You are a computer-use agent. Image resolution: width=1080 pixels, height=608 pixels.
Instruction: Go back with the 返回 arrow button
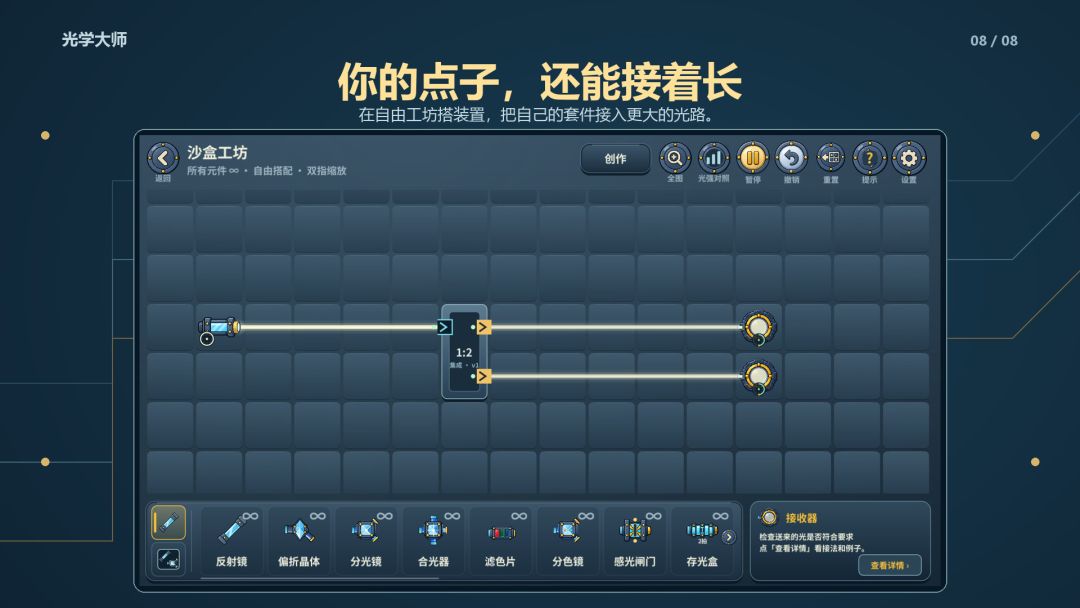coord(163,158)
